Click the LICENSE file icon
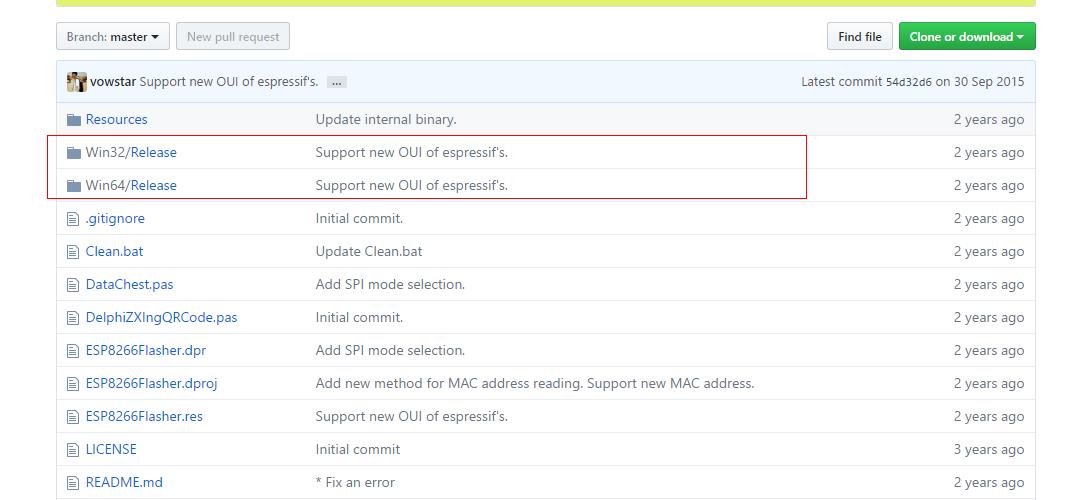Screen dimensions: 1091x500 click(73, 450)
